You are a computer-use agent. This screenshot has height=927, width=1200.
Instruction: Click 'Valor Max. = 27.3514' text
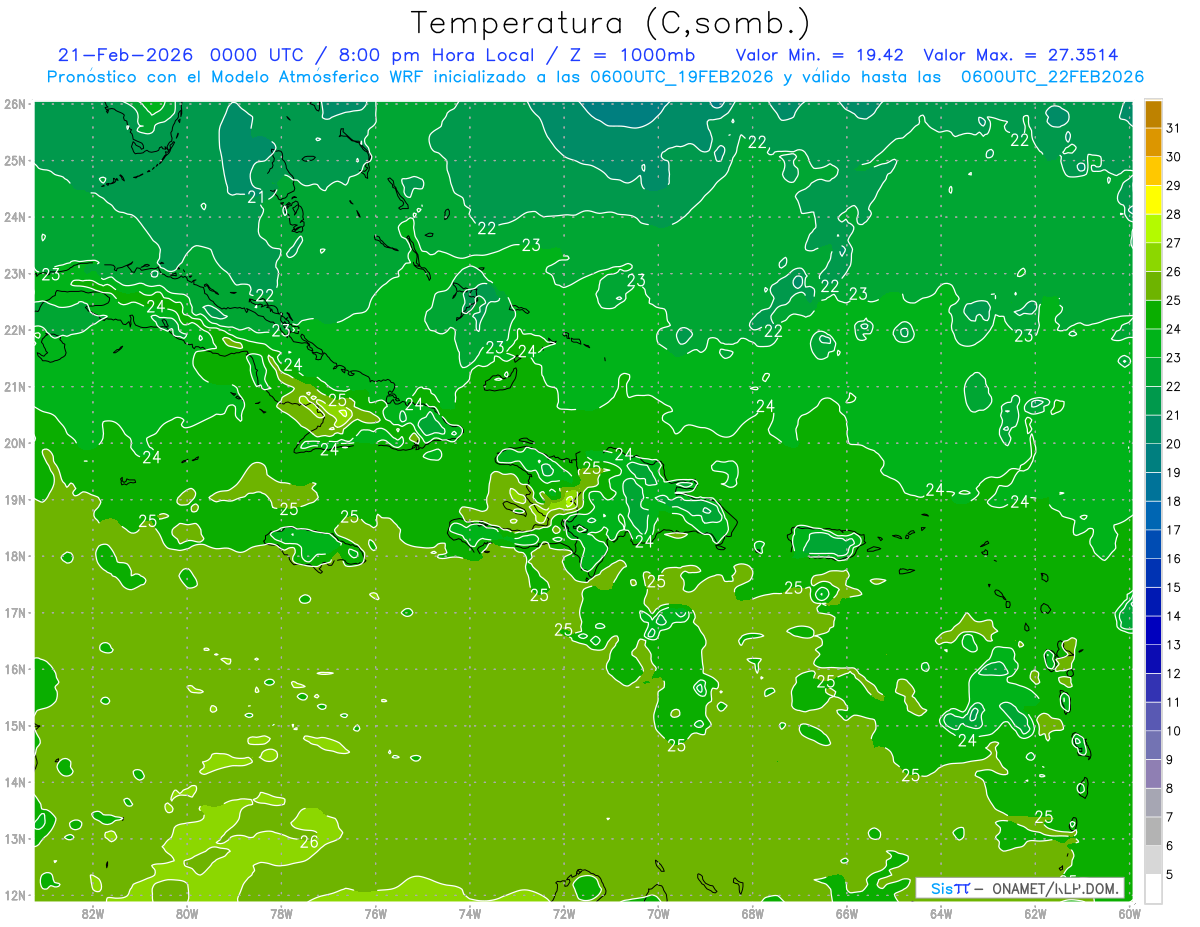click(1021, 54)
